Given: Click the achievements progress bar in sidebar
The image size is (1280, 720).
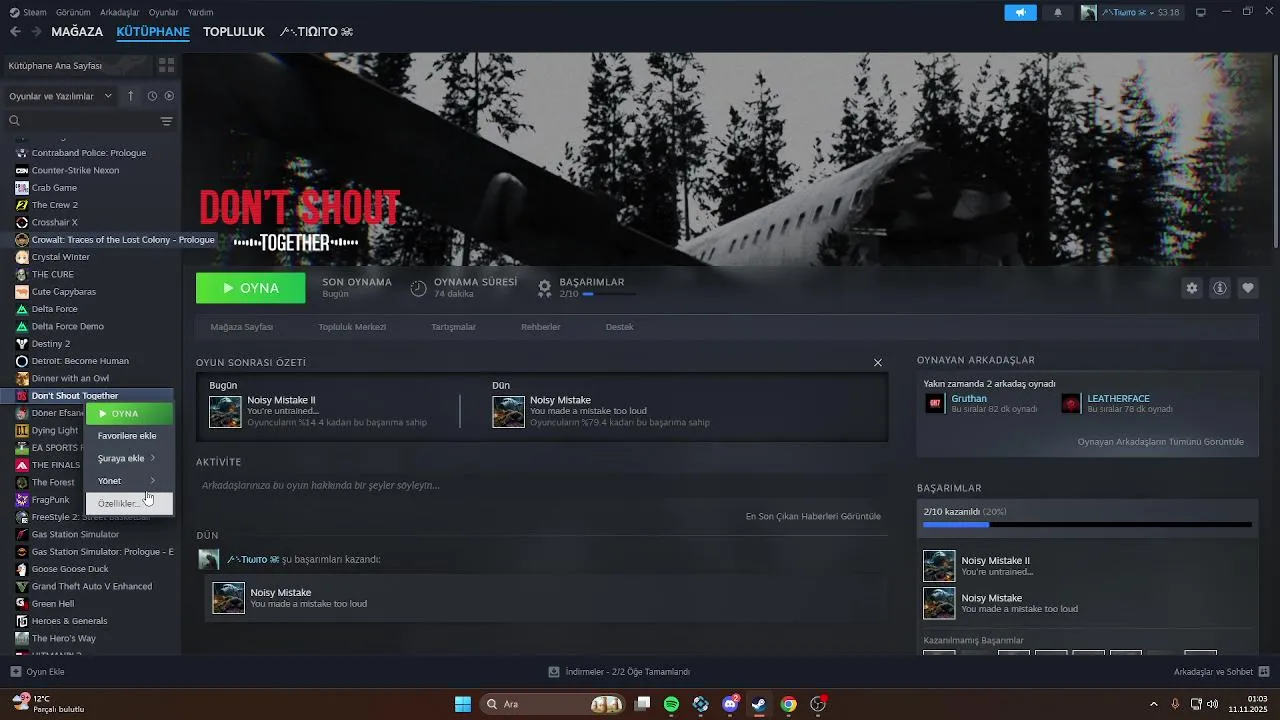Looking at the screenshot, I should [x=1087, y=524].
